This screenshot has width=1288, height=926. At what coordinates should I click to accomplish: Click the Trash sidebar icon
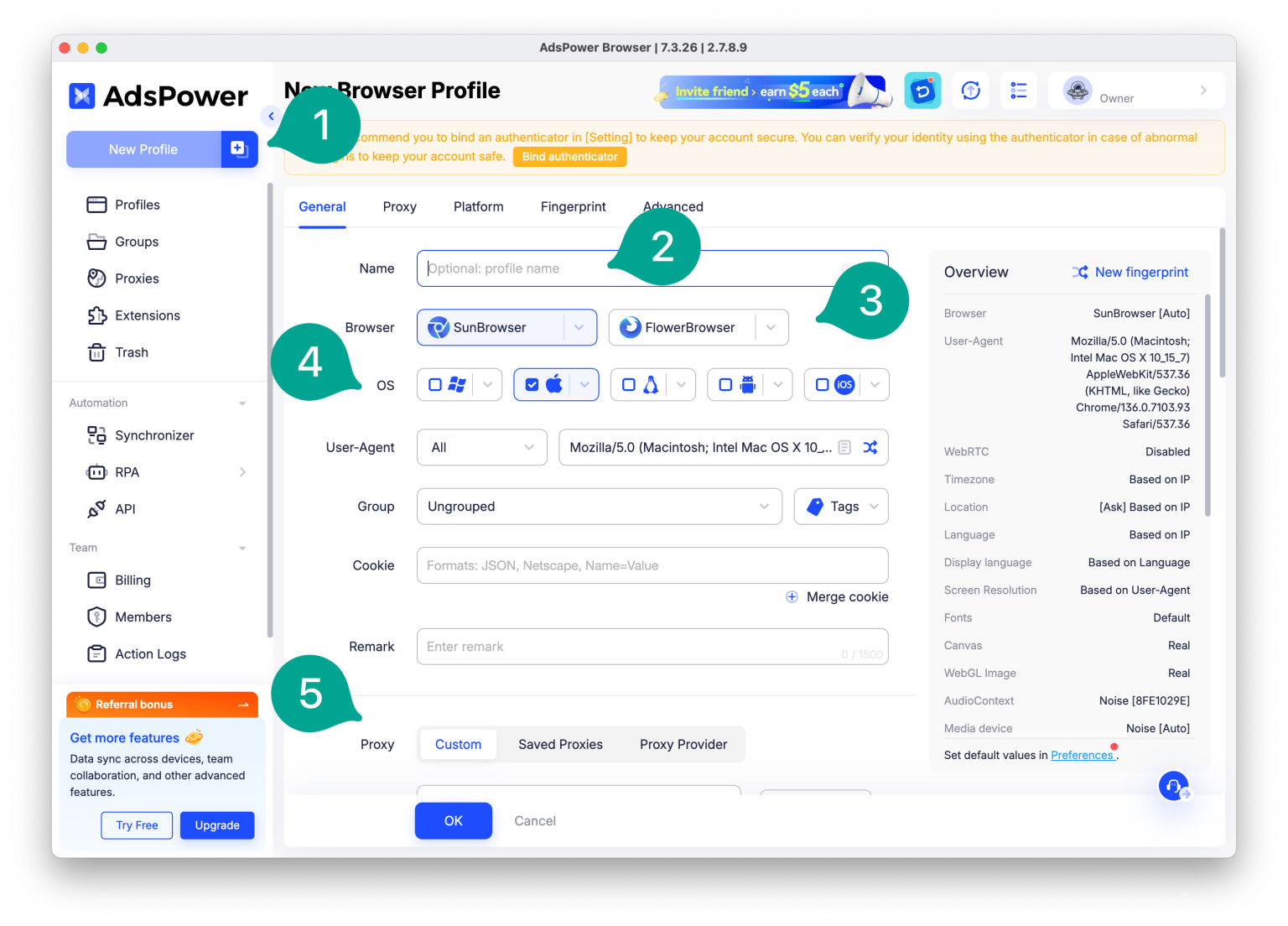(97, 352)
